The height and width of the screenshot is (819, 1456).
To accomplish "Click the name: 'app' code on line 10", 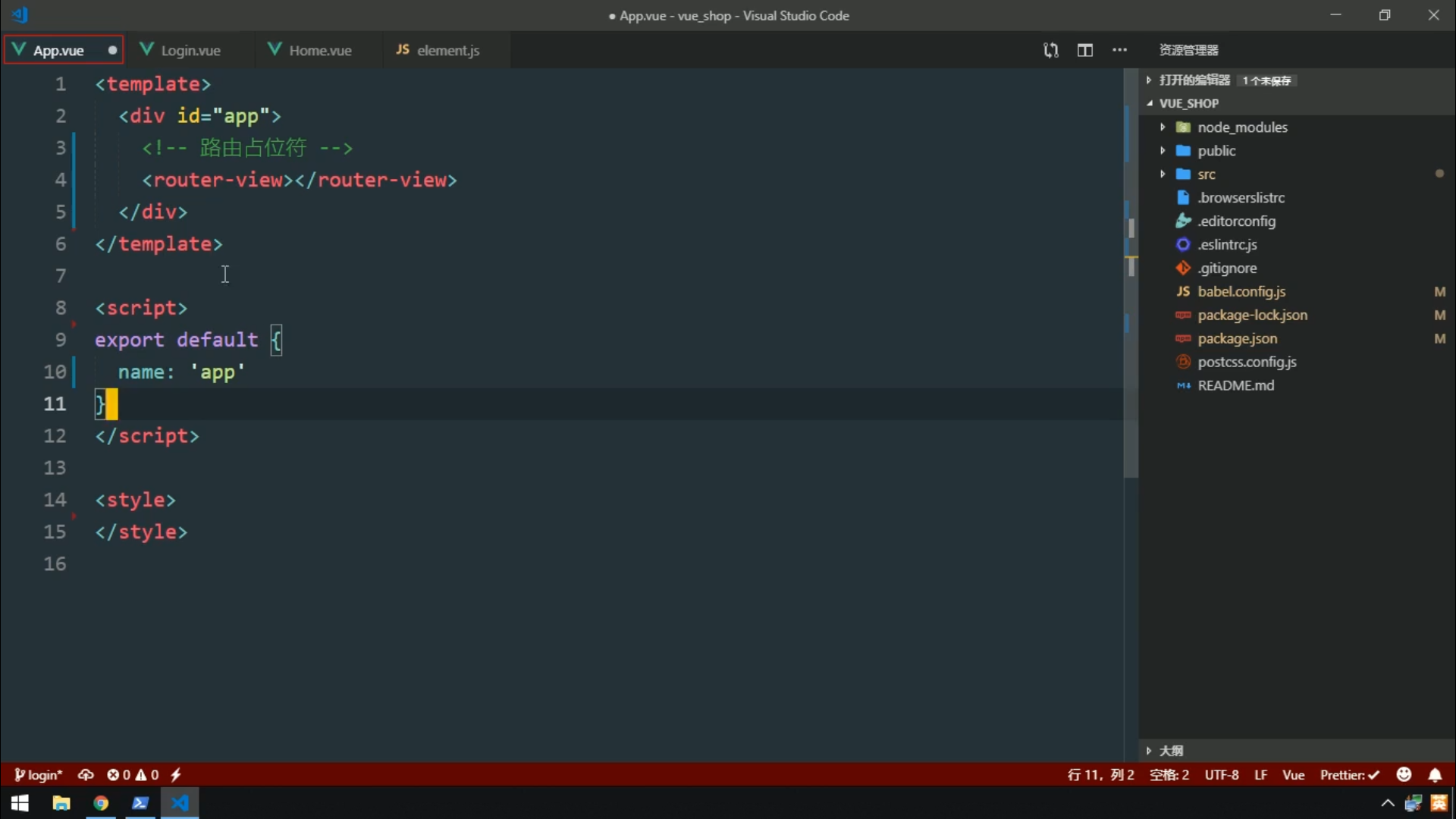I will click(x=181, y=372).
